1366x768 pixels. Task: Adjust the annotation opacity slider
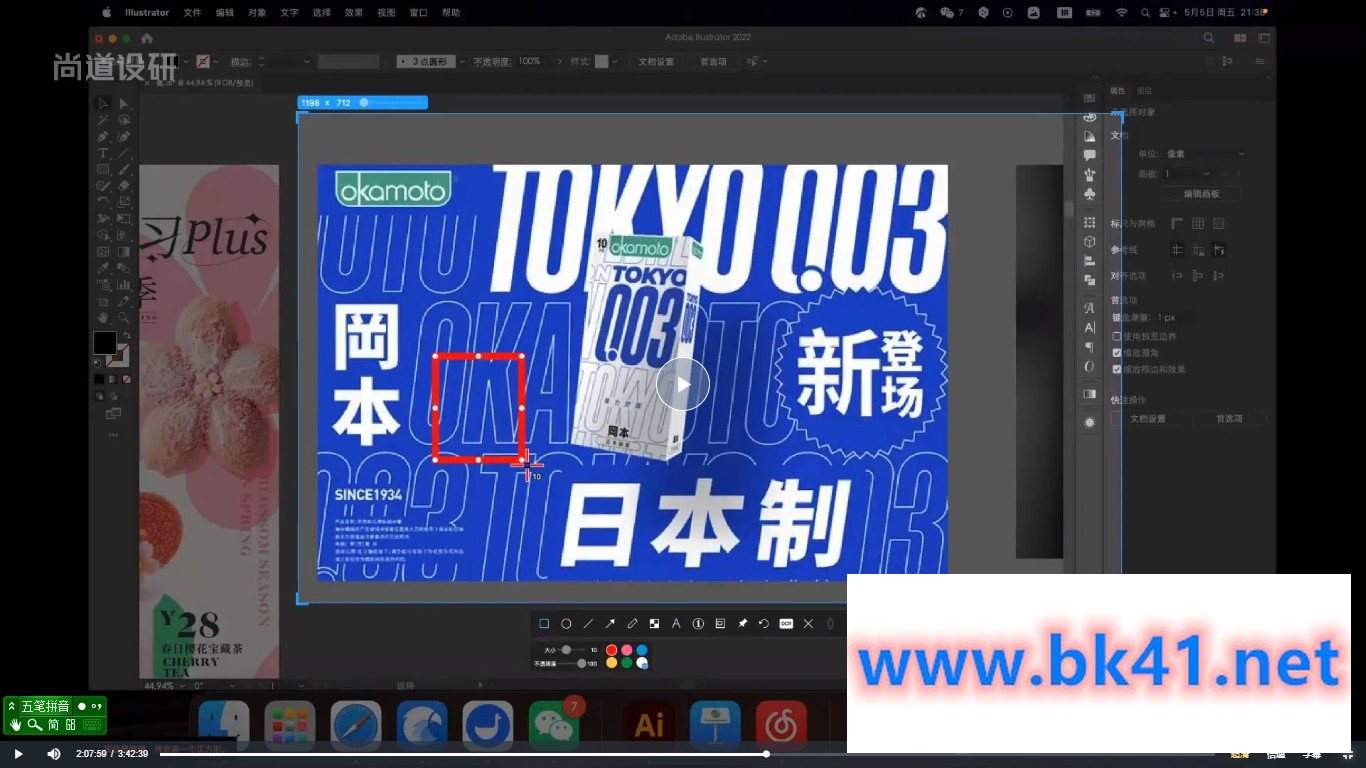582,663
